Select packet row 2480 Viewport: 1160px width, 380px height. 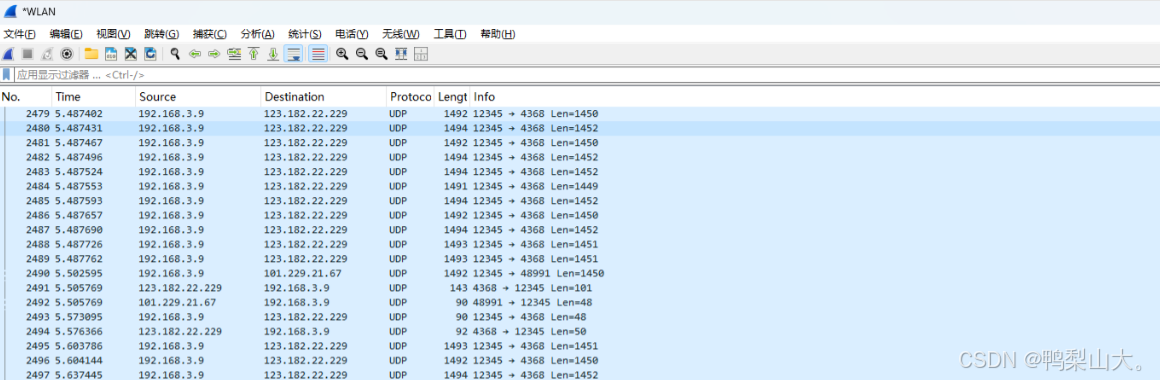point(580,128)
